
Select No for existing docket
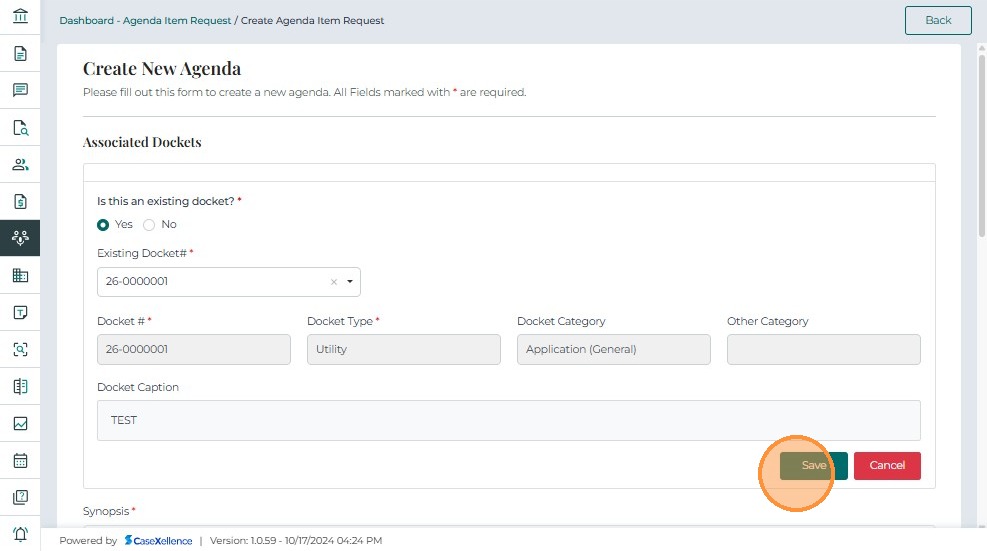[150, 225]
